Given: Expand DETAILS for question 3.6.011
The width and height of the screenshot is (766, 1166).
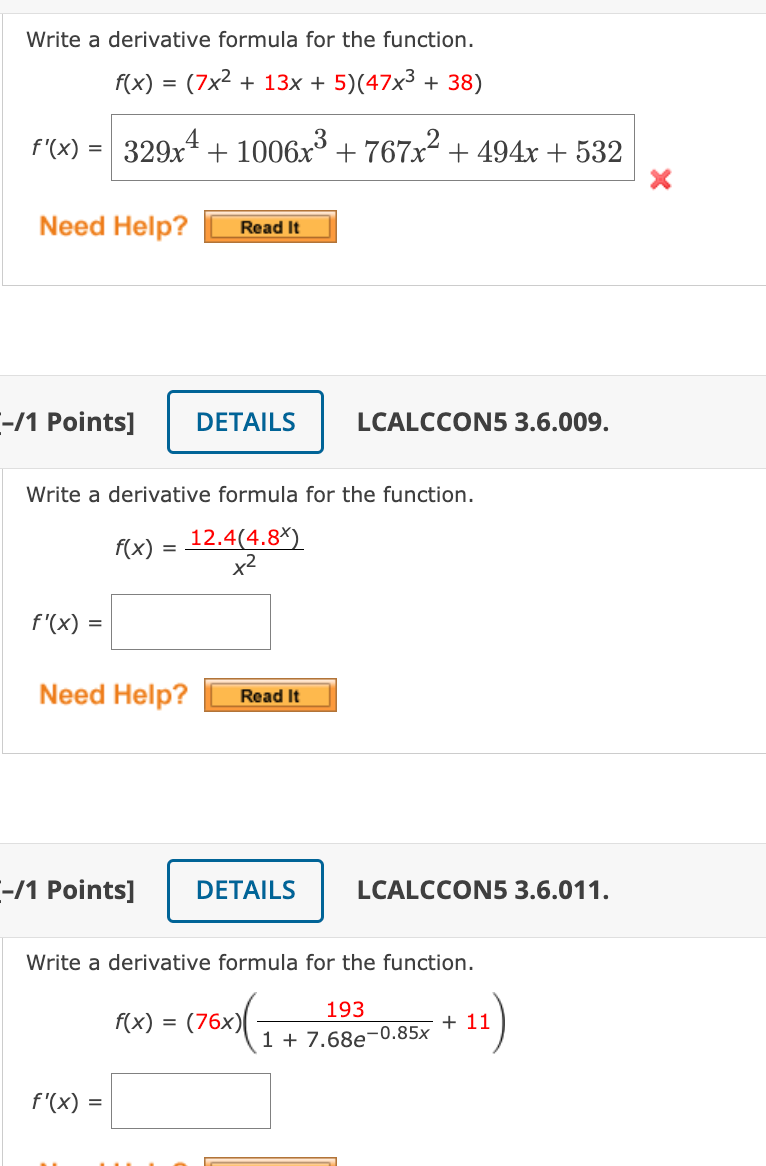Looking at the screenshot, I should [245, 891].
